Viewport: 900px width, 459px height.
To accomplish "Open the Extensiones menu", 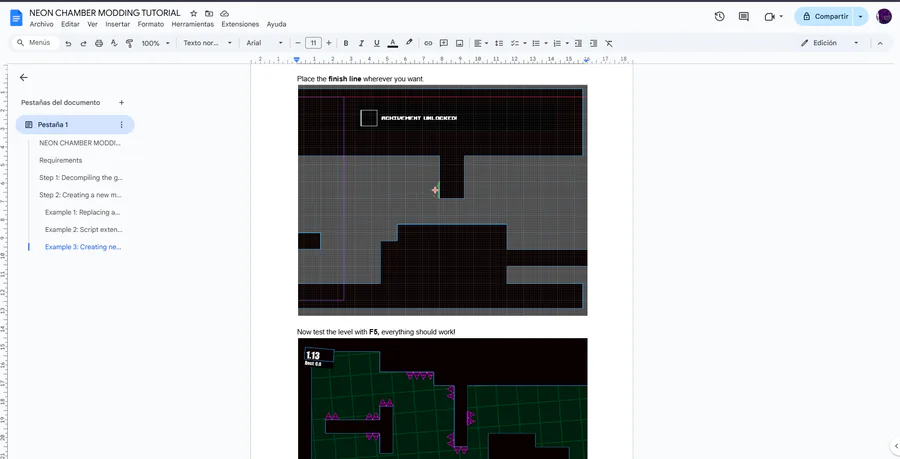I will click(x=240, y=24).
